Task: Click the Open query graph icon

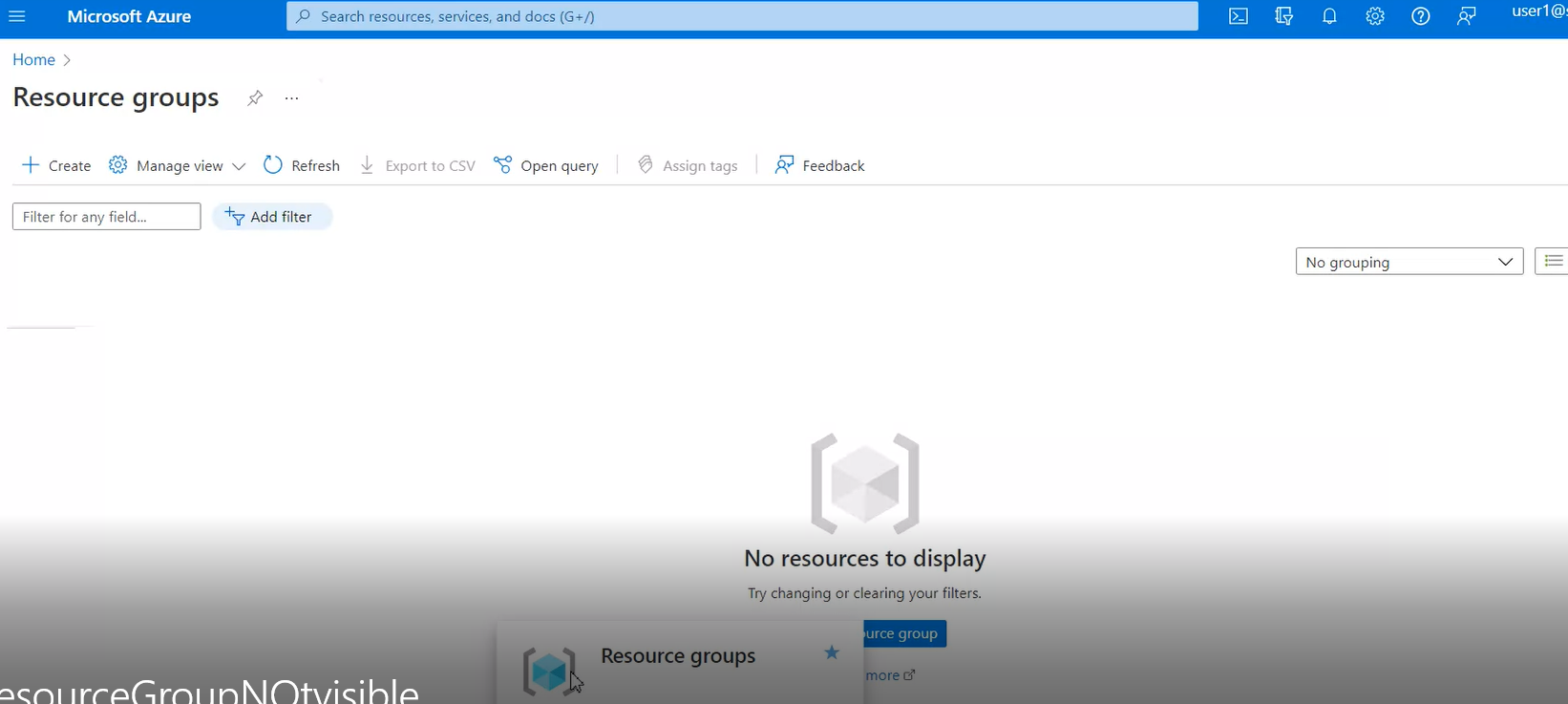Action: pyautogui.click(x=502, y=164)
